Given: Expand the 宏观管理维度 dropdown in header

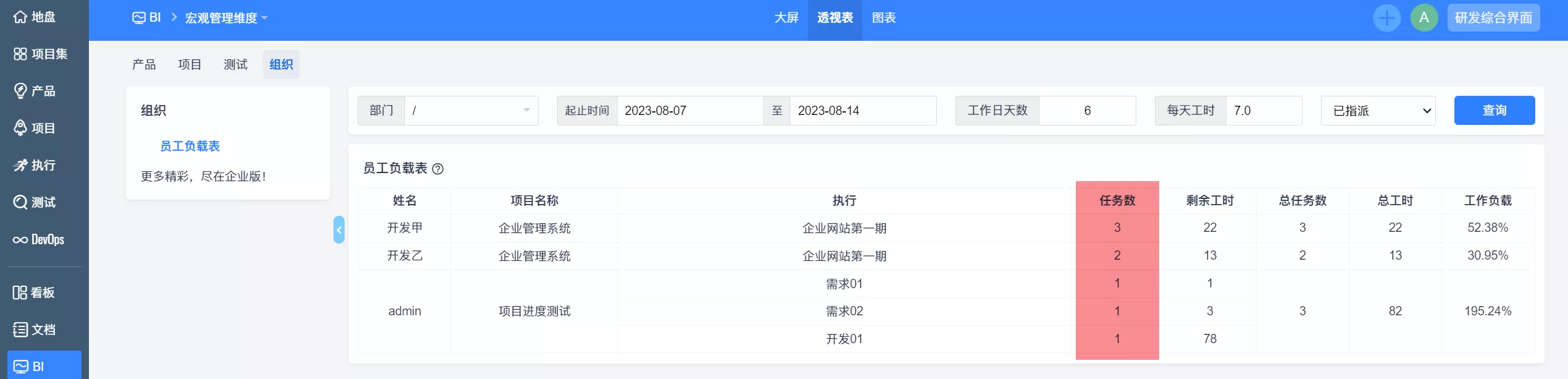Looking at the screenshot, I should [x=227, y=18].
